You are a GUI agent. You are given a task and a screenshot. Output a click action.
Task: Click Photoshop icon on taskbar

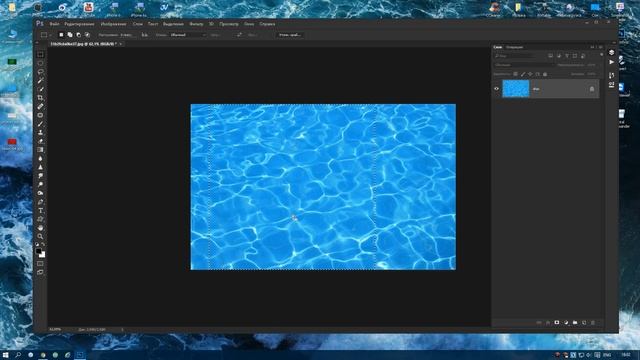point(80,355)
